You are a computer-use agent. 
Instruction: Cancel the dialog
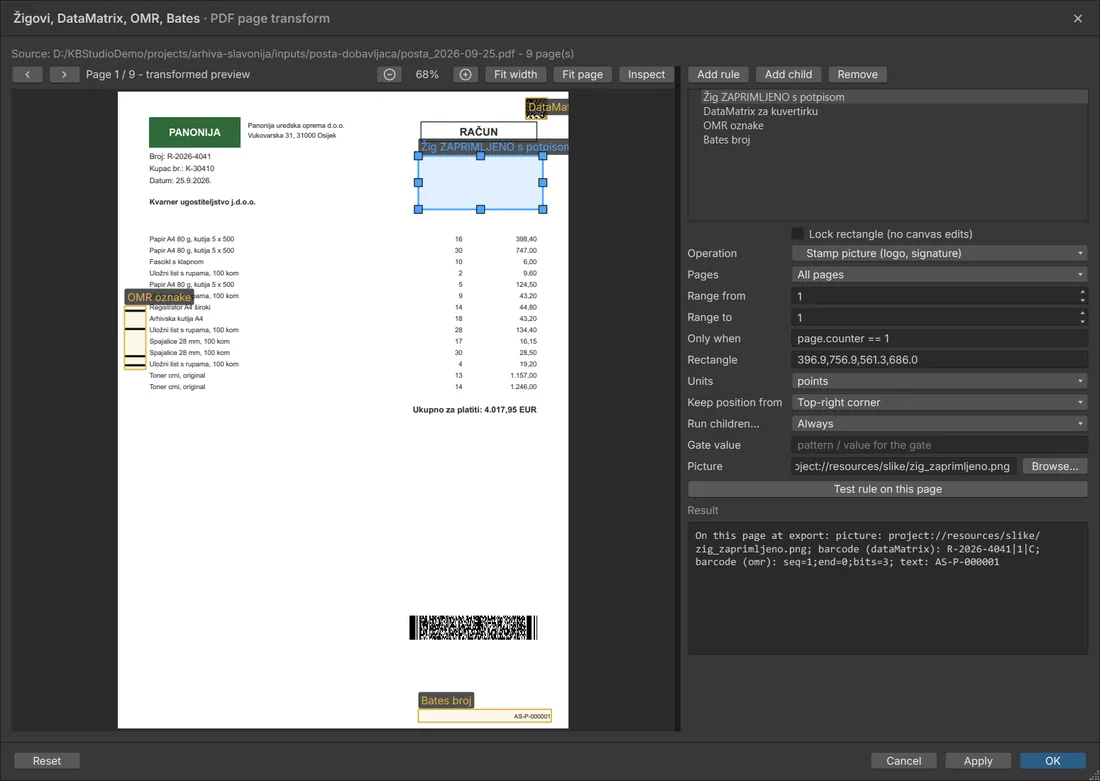904,761
